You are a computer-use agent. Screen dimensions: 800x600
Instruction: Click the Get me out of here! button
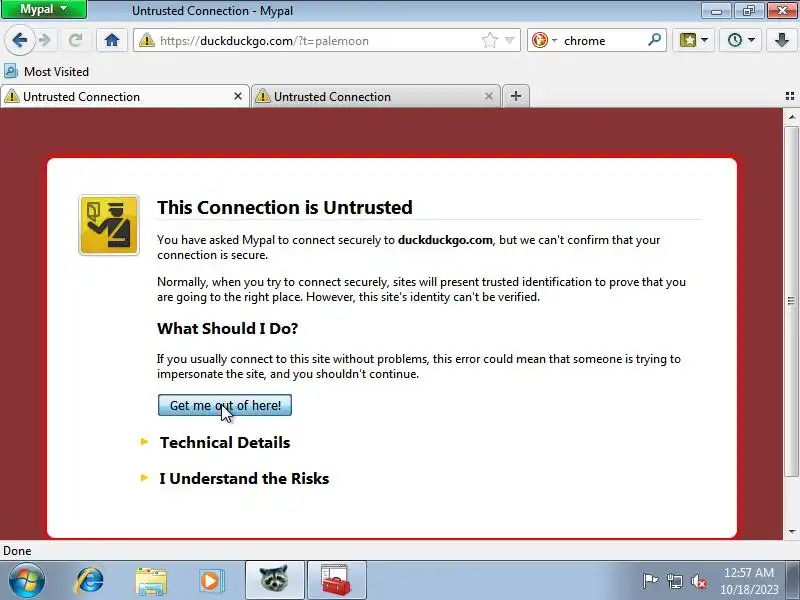click(225, 405)
